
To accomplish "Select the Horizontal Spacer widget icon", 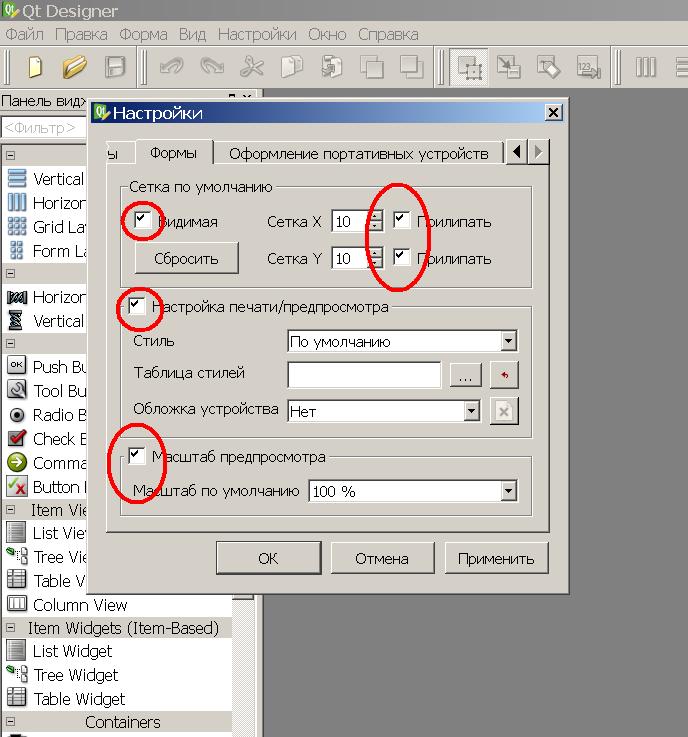I will click(17, 297).
